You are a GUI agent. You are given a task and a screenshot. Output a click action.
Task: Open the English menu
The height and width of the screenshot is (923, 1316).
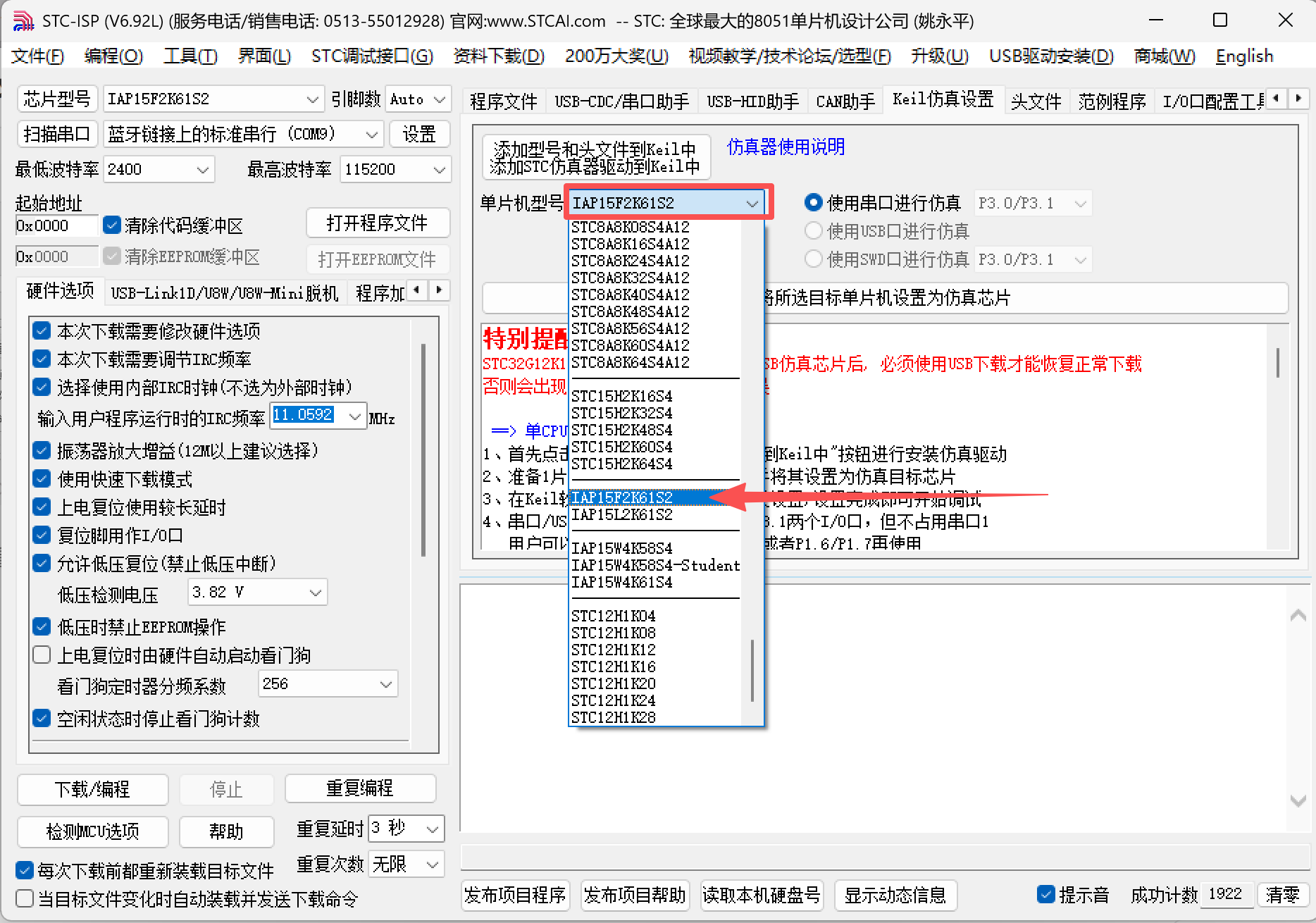tap(1244, 56)
